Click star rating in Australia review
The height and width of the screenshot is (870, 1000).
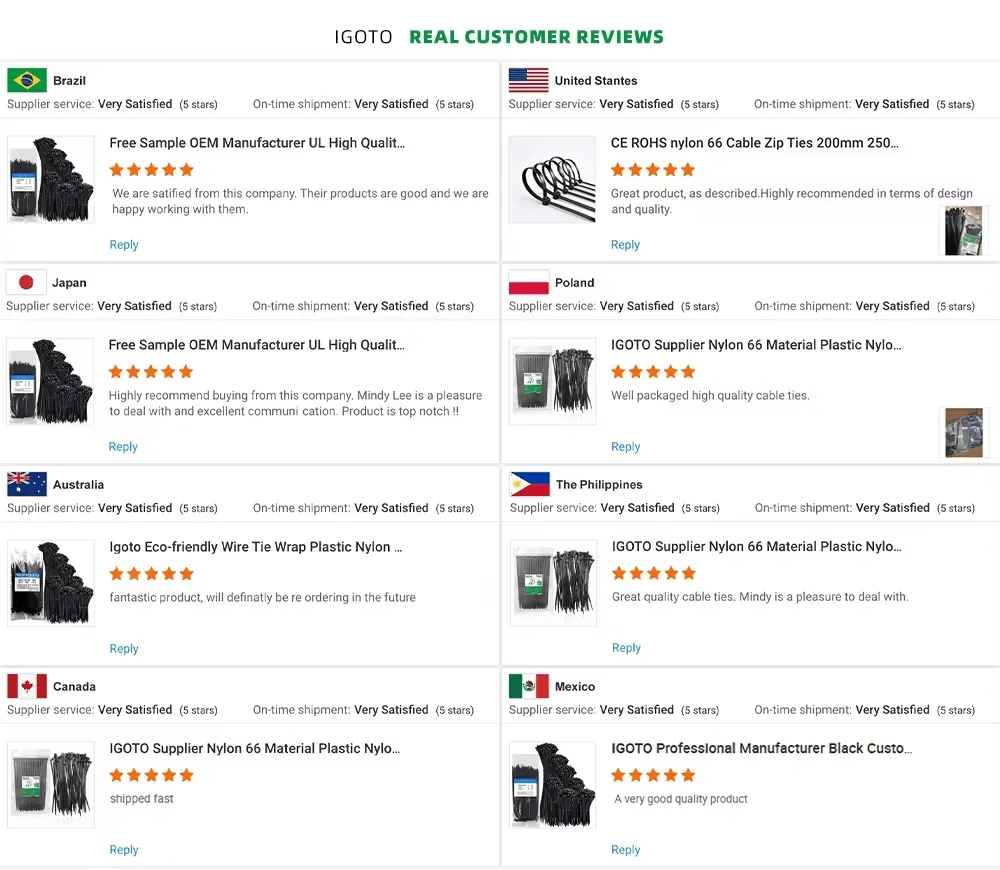(x=151, y=574)
